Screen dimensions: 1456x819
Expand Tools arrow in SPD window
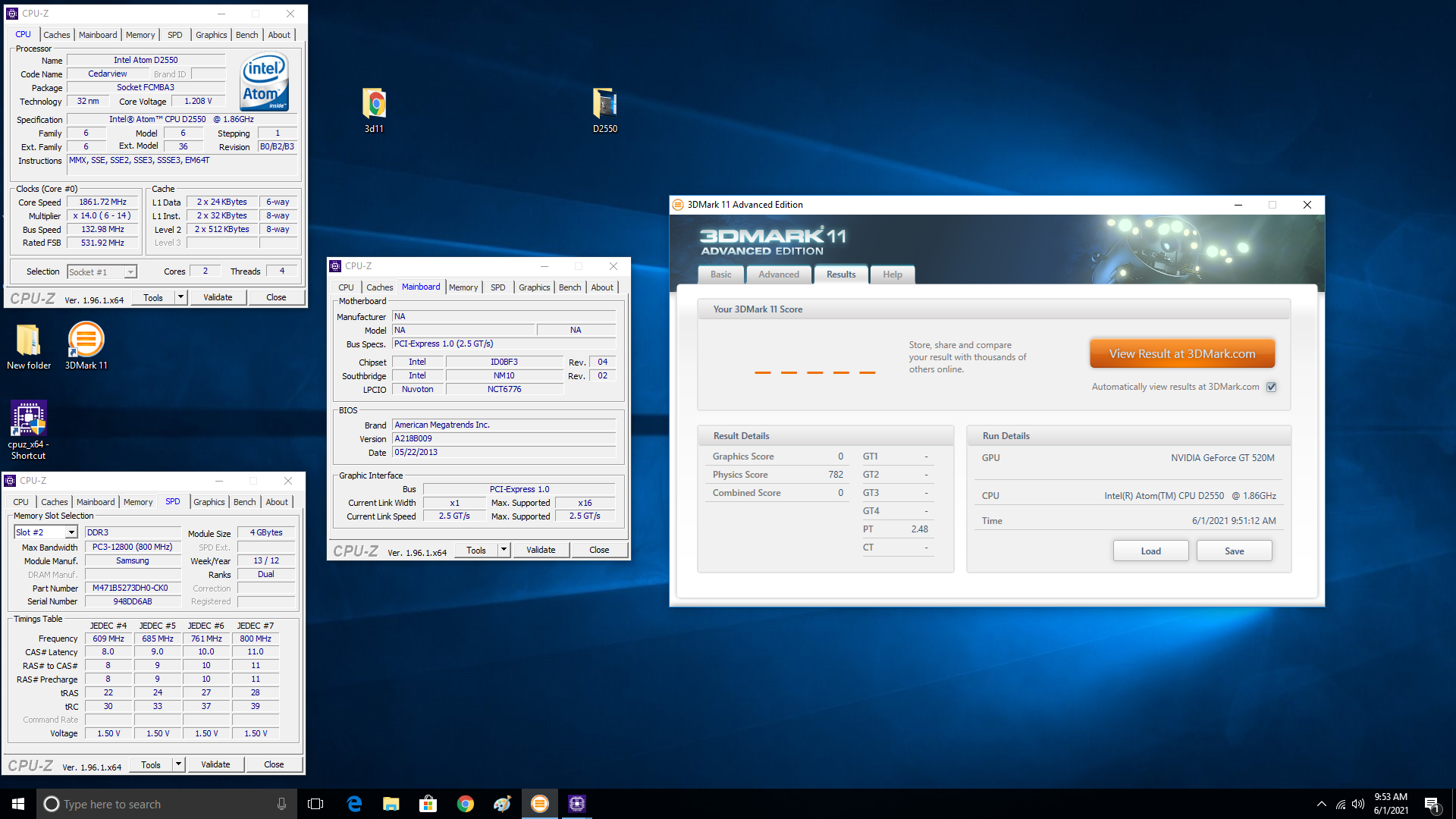(178, 764)
